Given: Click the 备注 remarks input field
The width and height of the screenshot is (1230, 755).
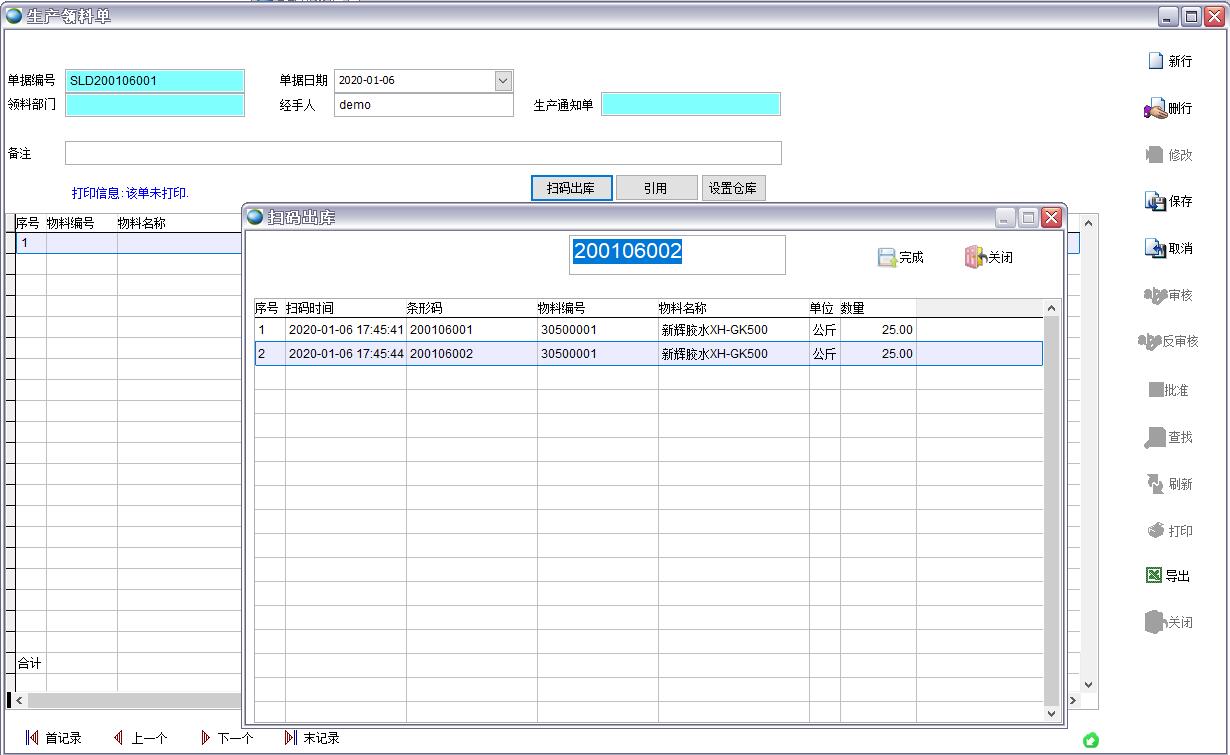Looking at the screenshot, I should pyautogui.click(x=422, y=153).
